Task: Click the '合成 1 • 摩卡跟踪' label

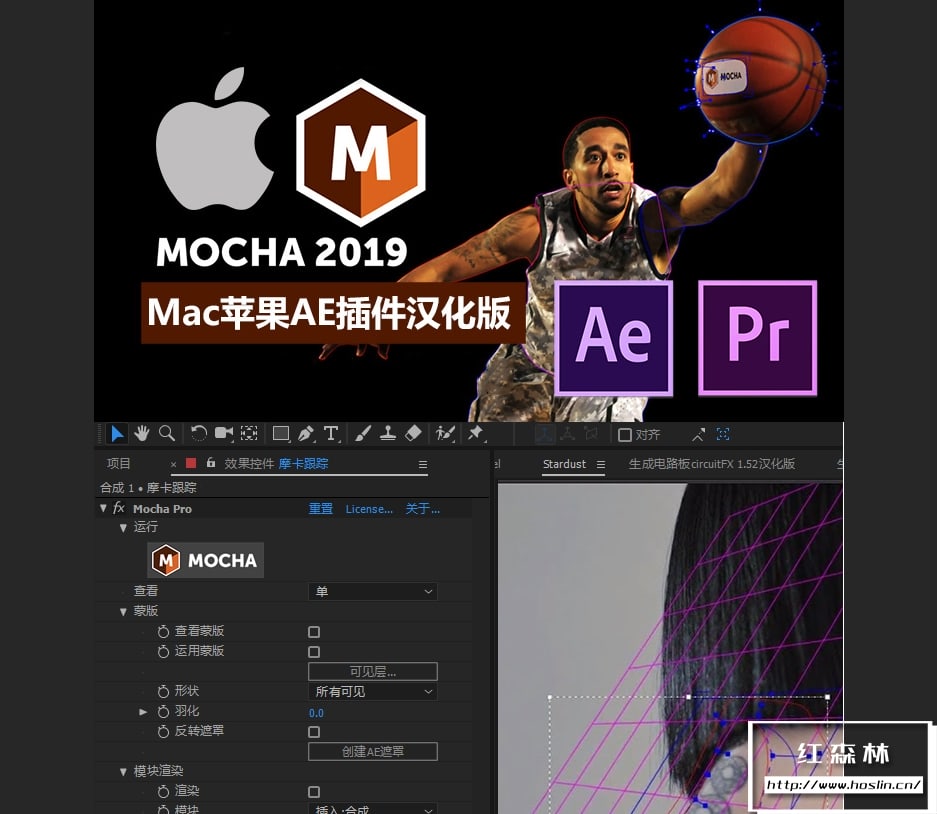Action: [x=148, y=488]
